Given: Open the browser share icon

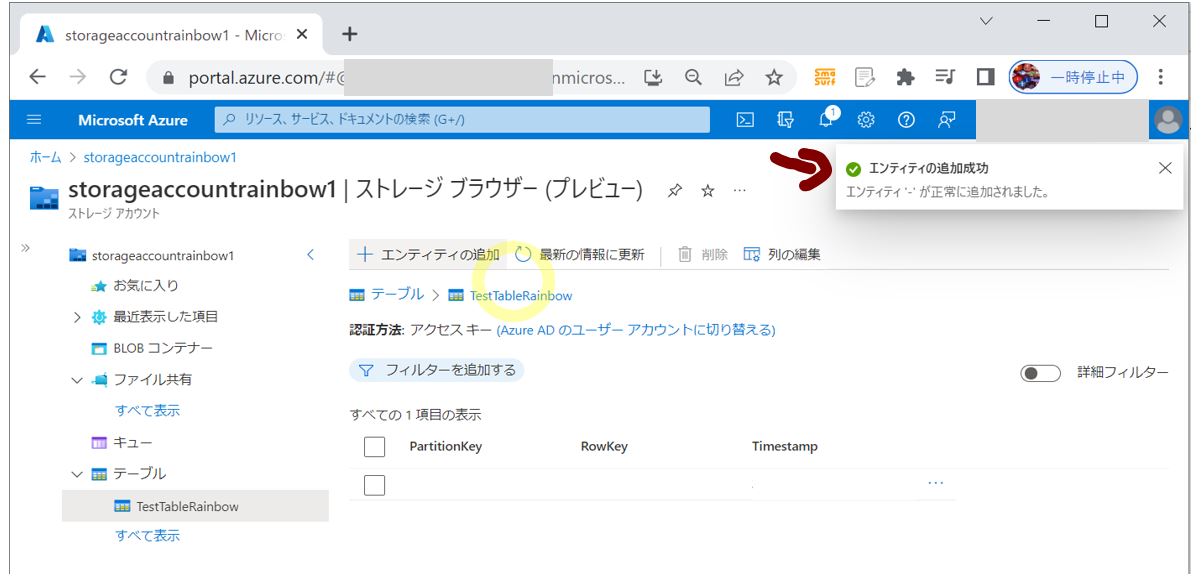Looking at the screenshot, I should click(x=734, y=77).
